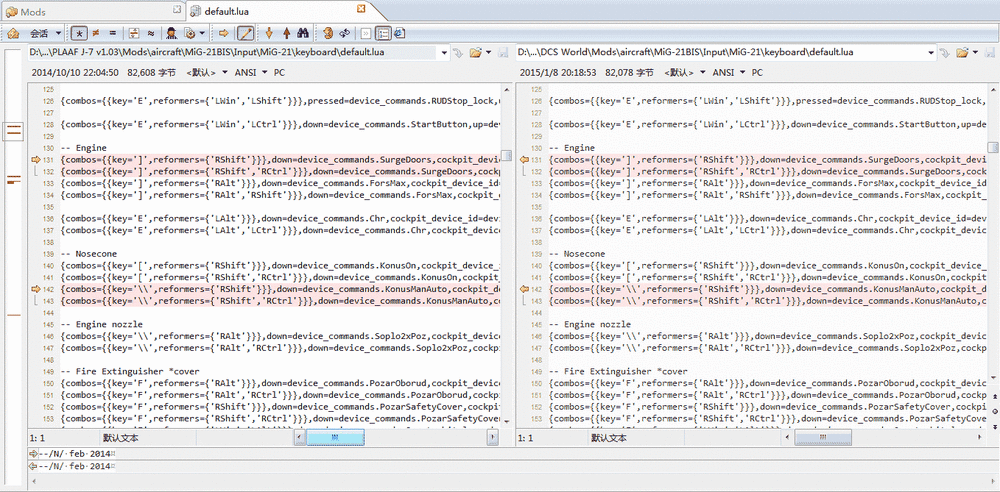Reload the compared files
The height and width of the screenshot is (492, 1000).
[345, 33]
